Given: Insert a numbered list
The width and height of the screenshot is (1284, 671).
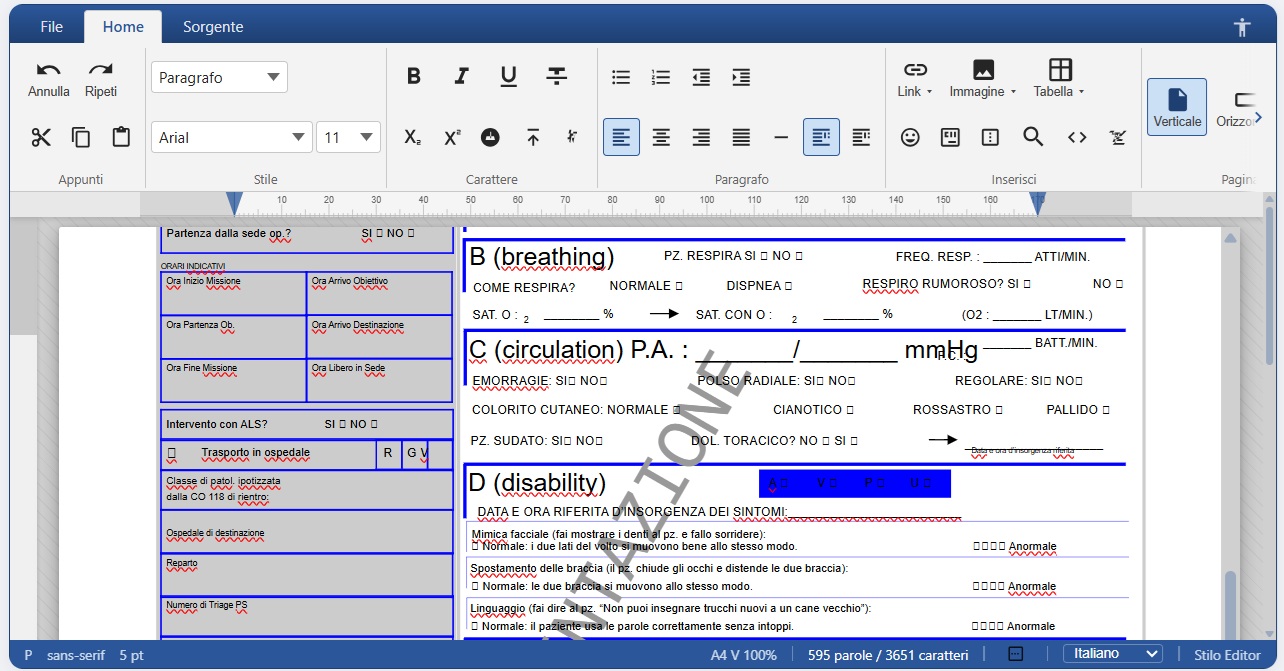Looking at the screenshot, I should [661, 77].
